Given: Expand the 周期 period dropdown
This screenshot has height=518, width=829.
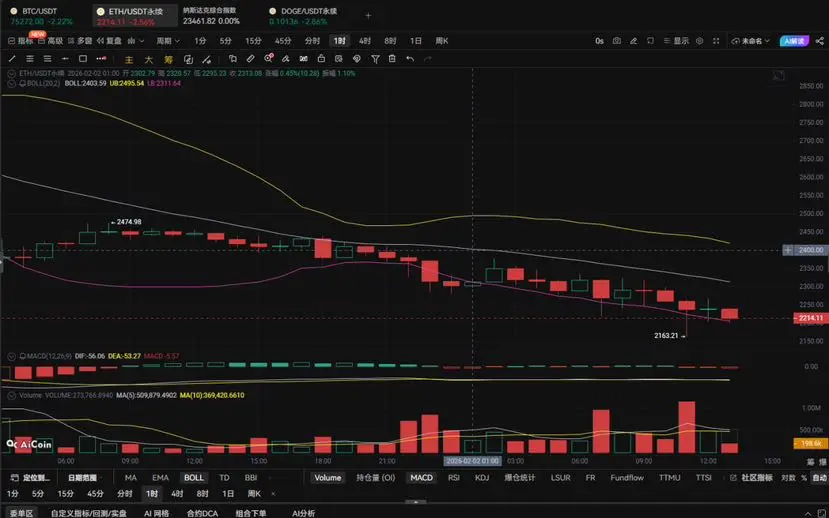Looking at the screenshot, I should pos(168,41).
